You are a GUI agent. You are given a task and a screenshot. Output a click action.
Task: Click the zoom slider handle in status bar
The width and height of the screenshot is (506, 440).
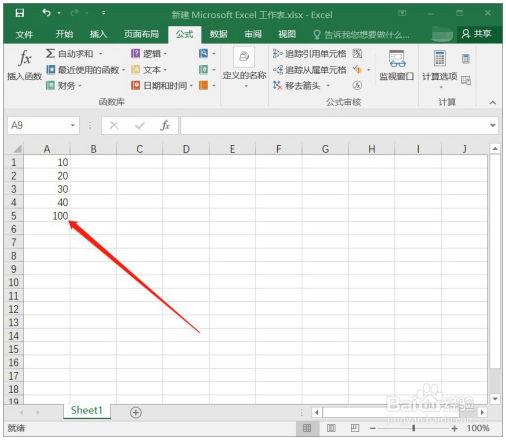click(413, 428)
